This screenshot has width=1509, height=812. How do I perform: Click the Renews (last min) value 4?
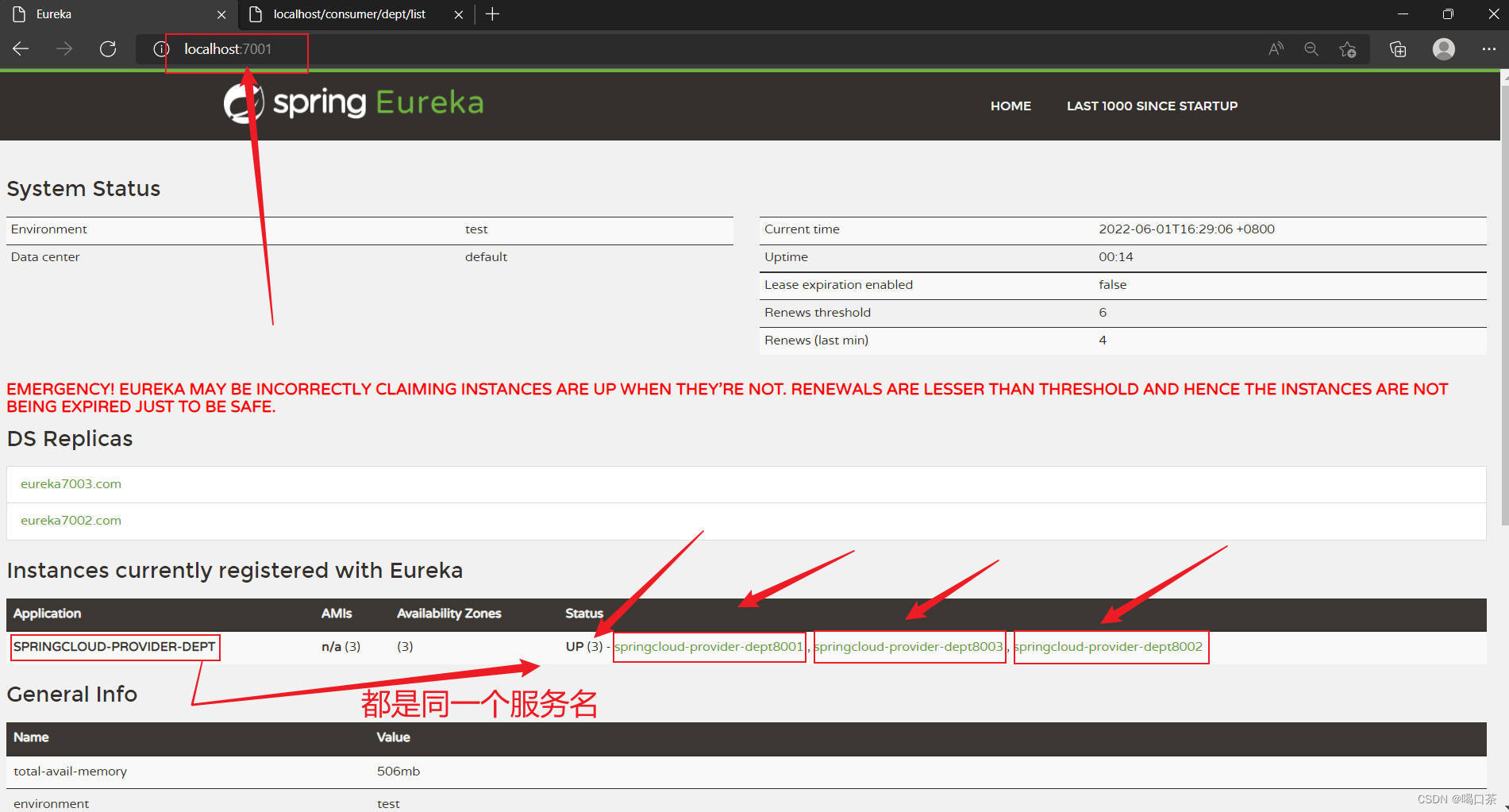pos(1103,341)
